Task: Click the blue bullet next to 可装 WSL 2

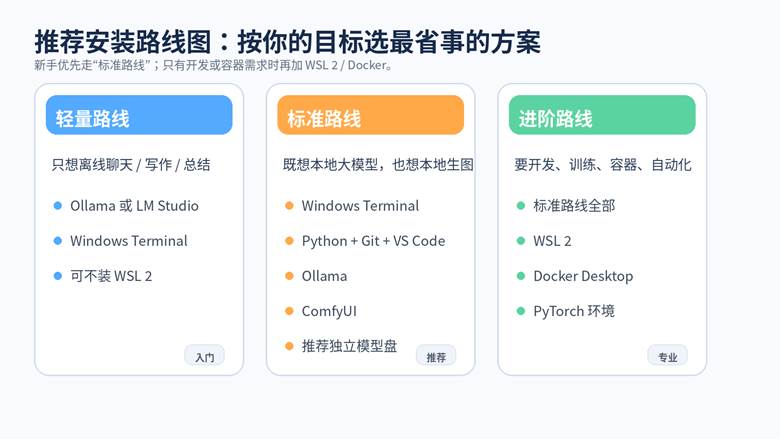Action: [x=57, y=276]
